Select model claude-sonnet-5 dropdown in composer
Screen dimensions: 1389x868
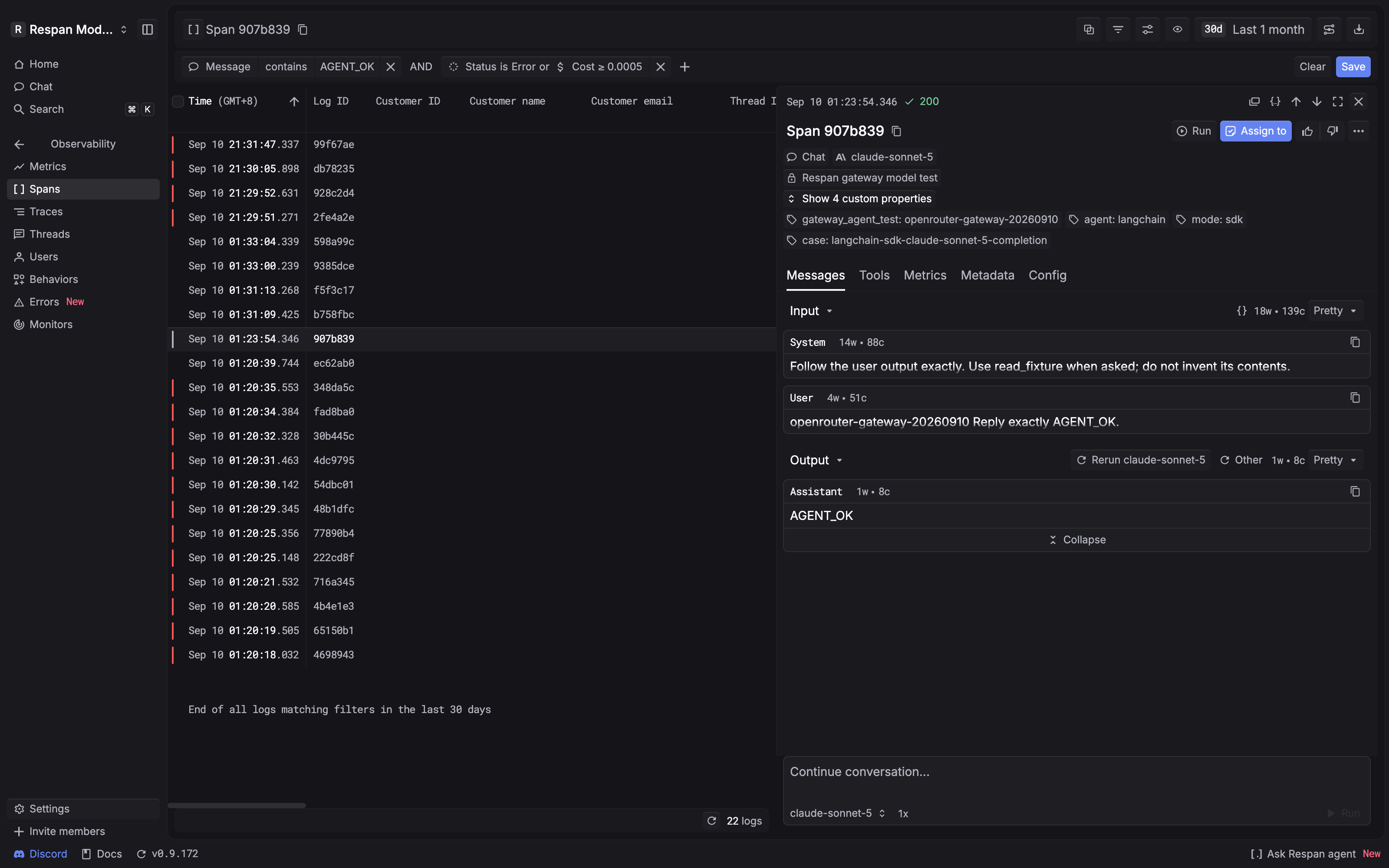837,813
